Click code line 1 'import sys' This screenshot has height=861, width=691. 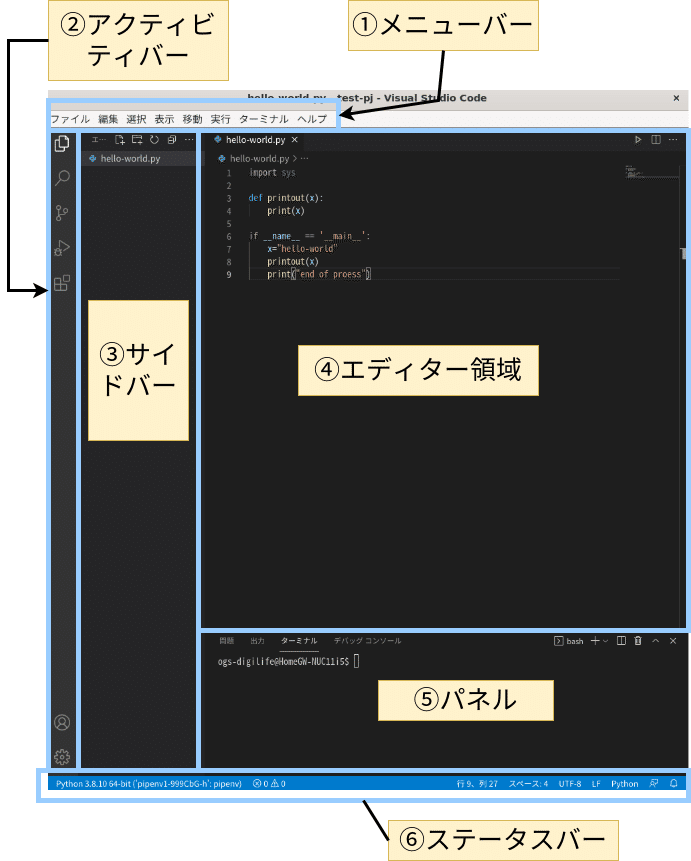coord(272,172)
